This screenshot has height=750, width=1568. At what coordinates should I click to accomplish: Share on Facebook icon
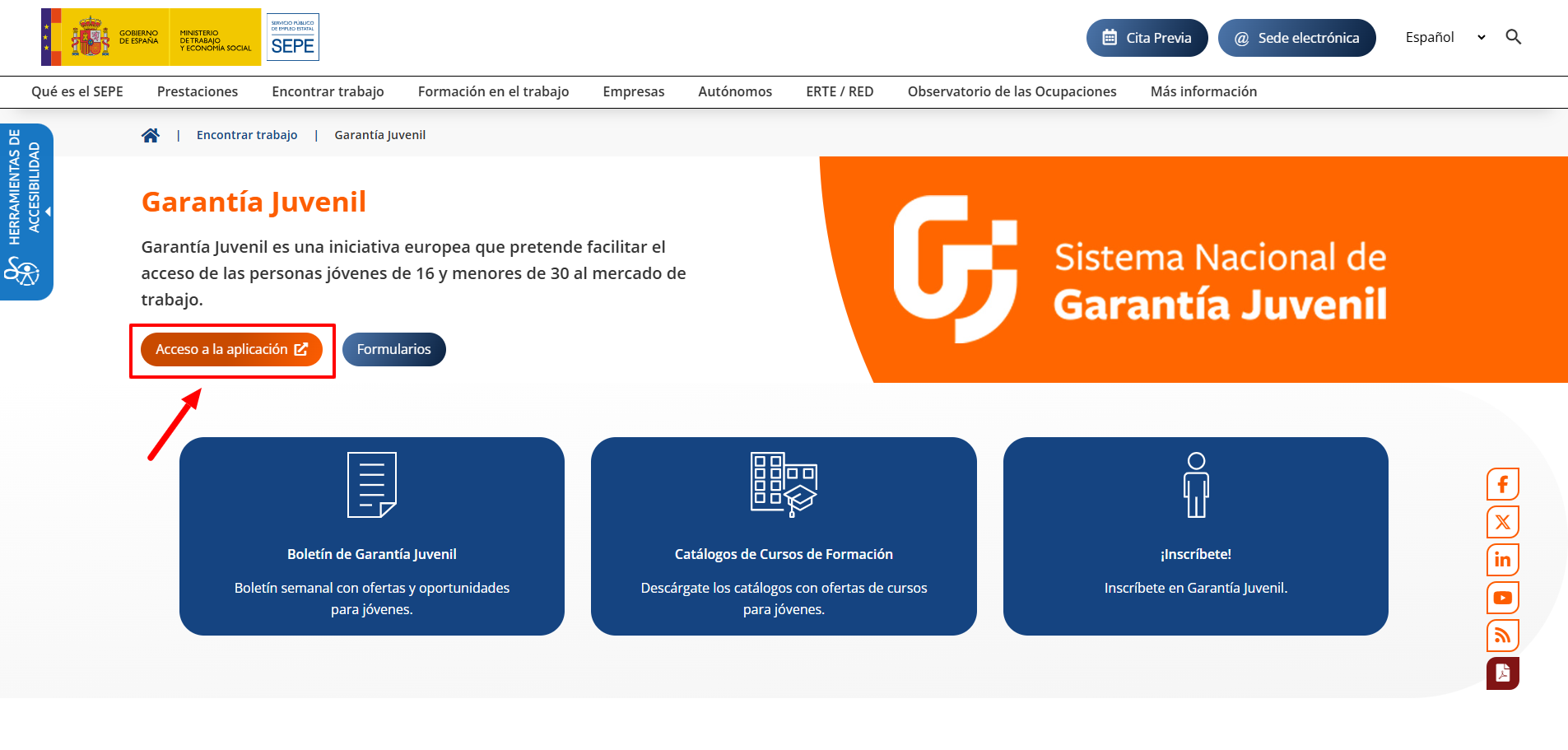click(x=1502, y=484)
